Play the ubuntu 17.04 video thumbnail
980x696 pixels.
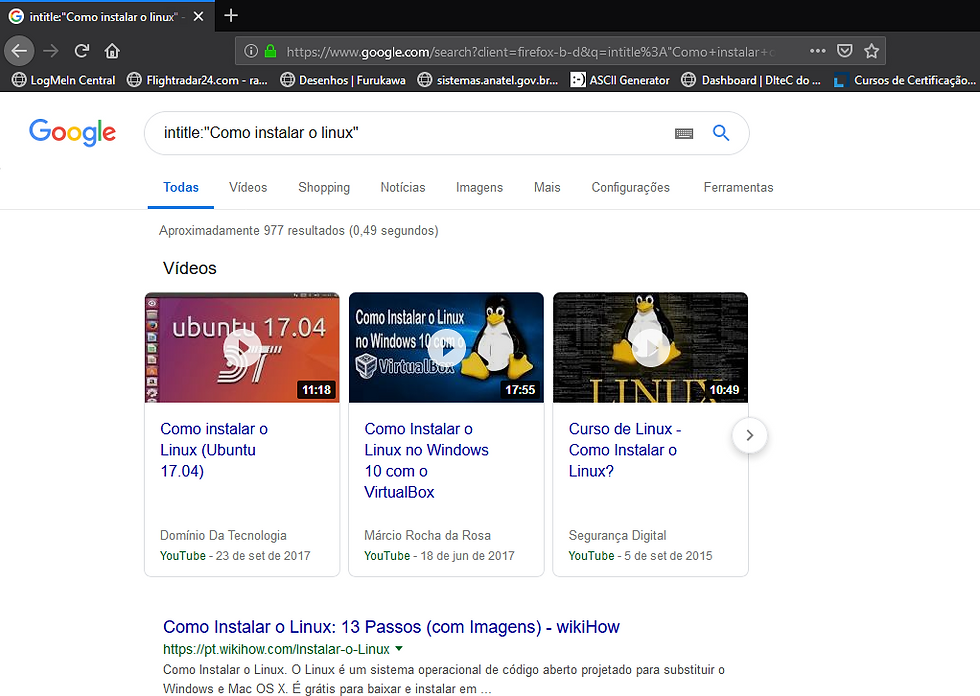pyautogui.click(x=242, y=347)
